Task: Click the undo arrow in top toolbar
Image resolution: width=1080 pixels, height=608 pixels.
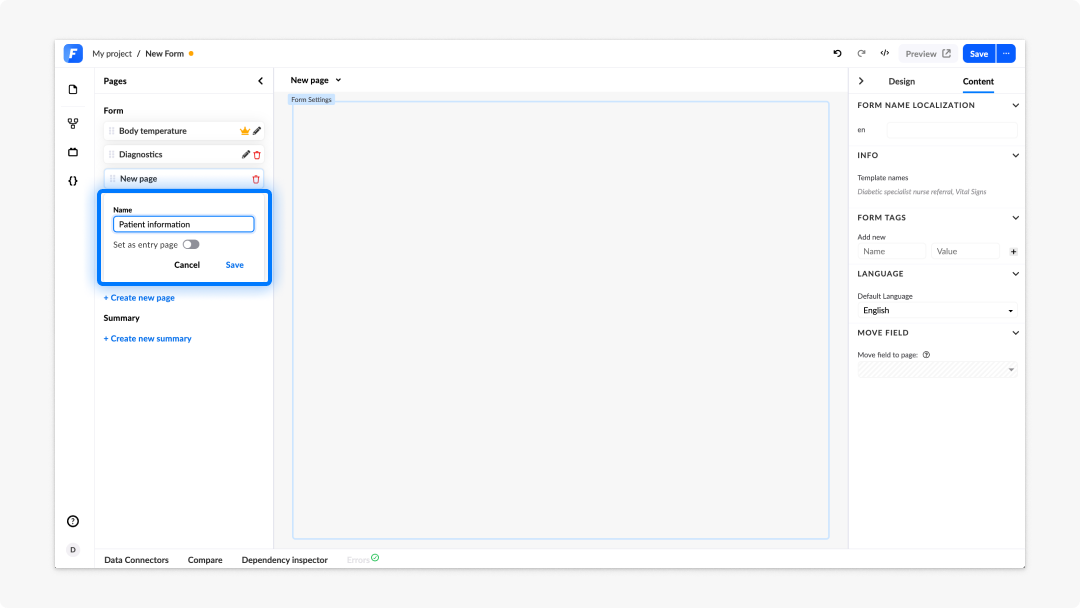Action: click(x=838, y=53)
